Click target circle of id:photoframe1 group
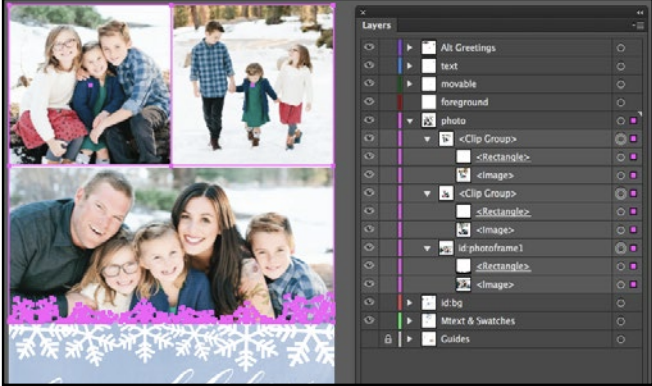Screen dimensions: 652x386 pos(620,248)
